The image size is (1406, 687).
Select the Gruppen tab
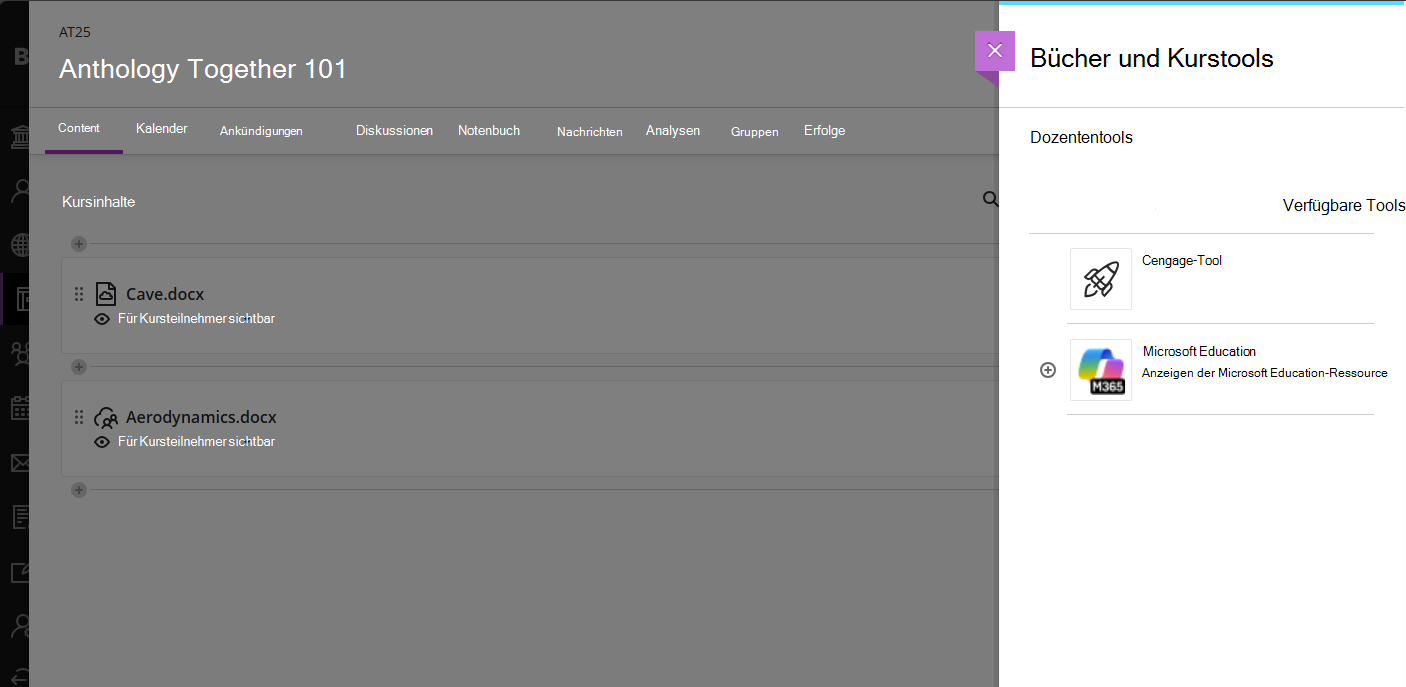tap(755, 132)
